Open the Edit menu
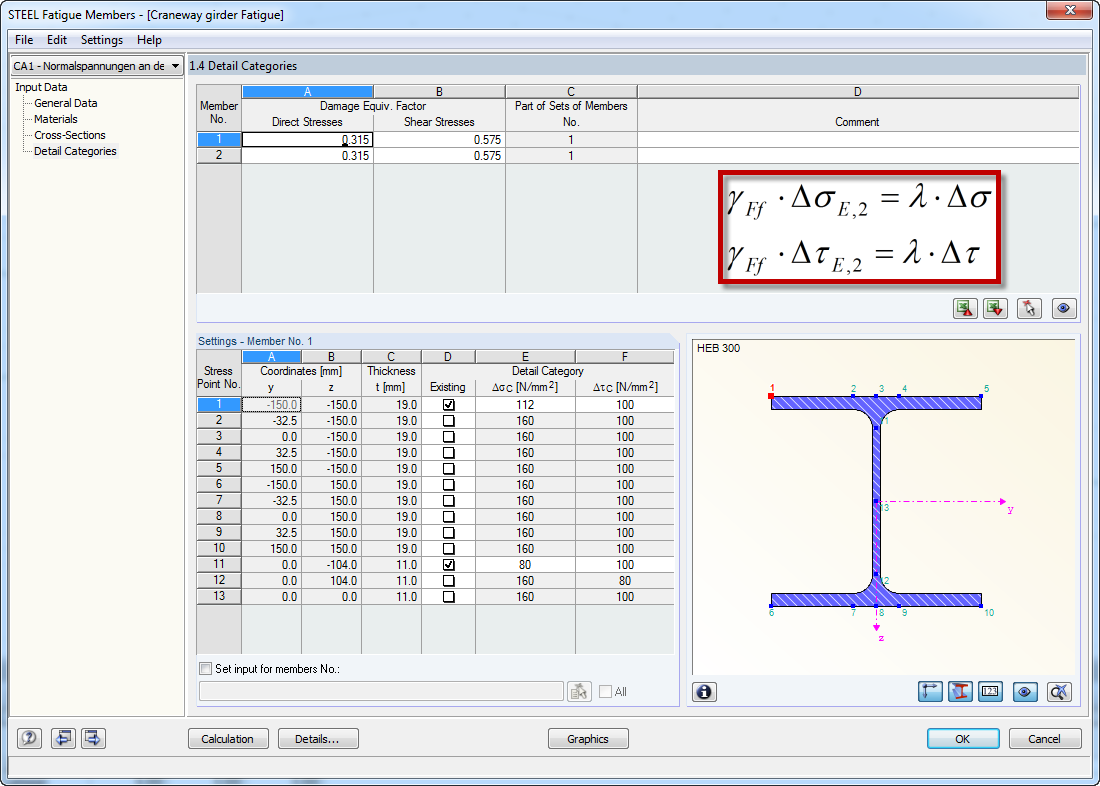 point(57,40)
